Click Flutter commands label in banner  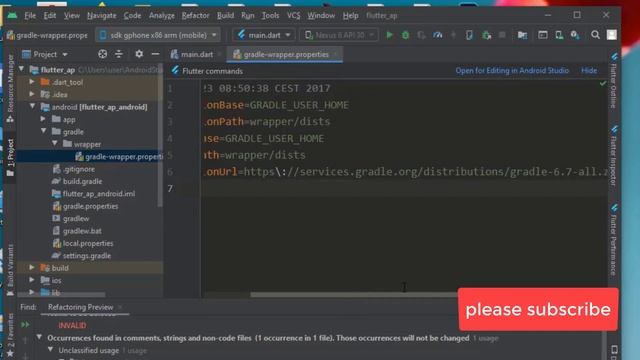(212, 71)
